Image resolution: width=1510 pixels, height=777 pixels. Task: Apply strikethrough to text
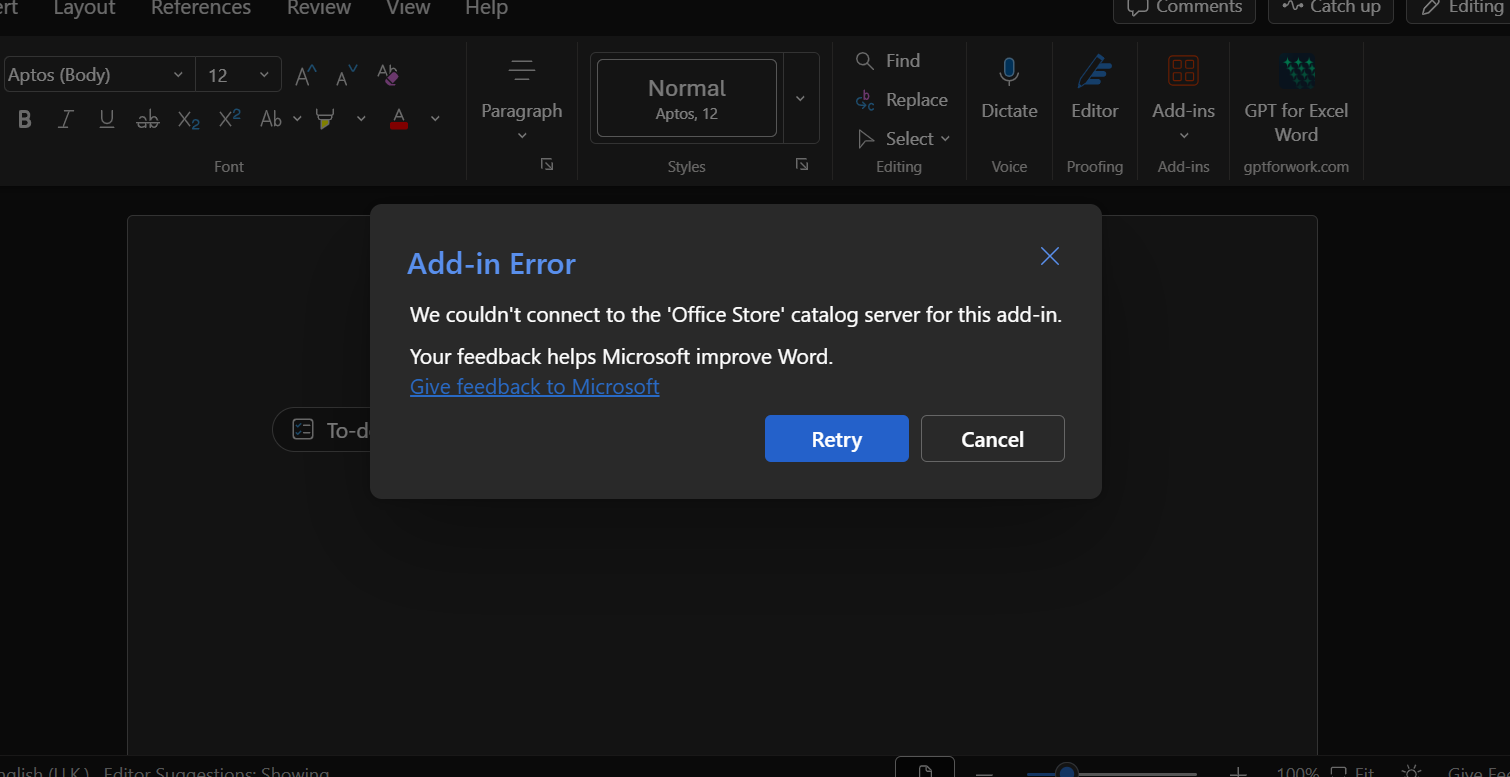[147, 119]
